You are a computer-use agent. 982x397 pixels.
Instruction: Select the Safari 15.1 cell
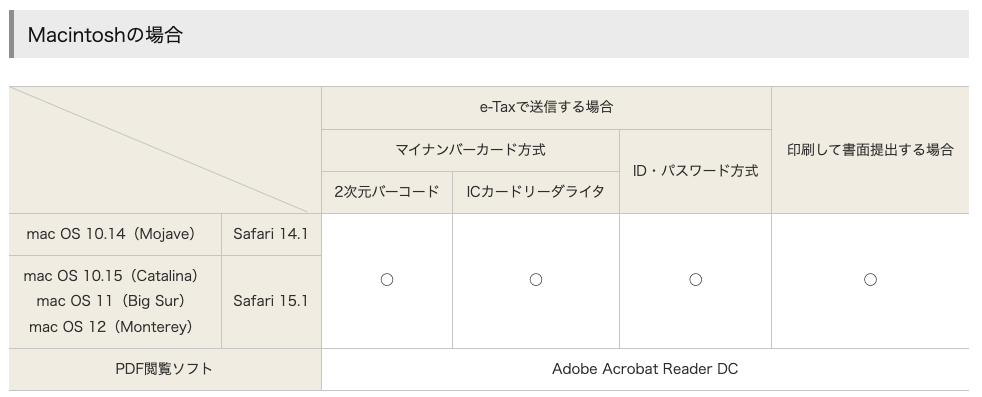coord(271,302)
